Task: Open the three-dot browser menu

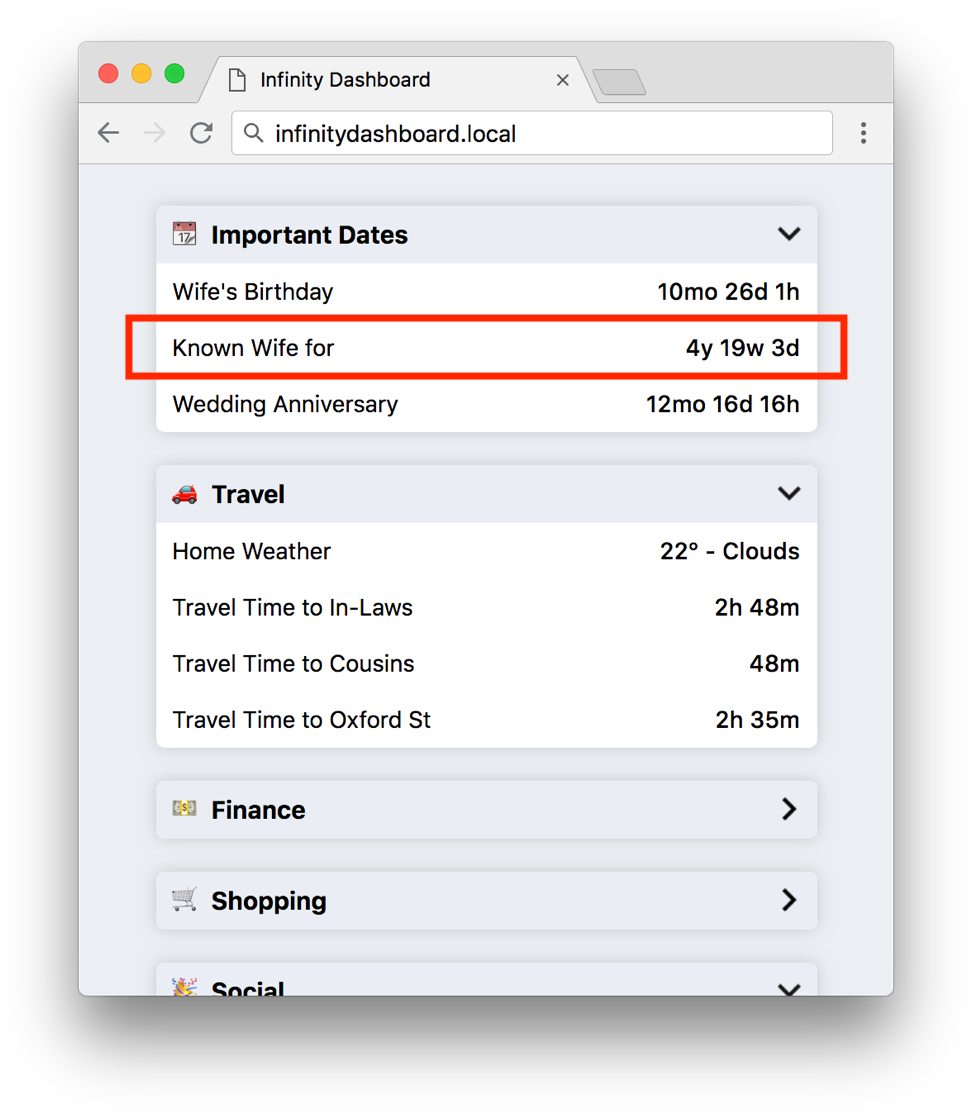Action: point(863,133)
